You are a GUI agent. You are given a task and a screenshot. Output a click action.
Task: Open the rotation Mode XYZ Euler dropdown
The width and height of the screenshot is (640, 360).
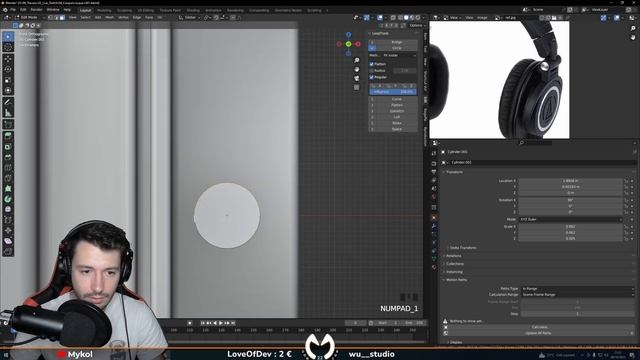click(x=571, y=220)
